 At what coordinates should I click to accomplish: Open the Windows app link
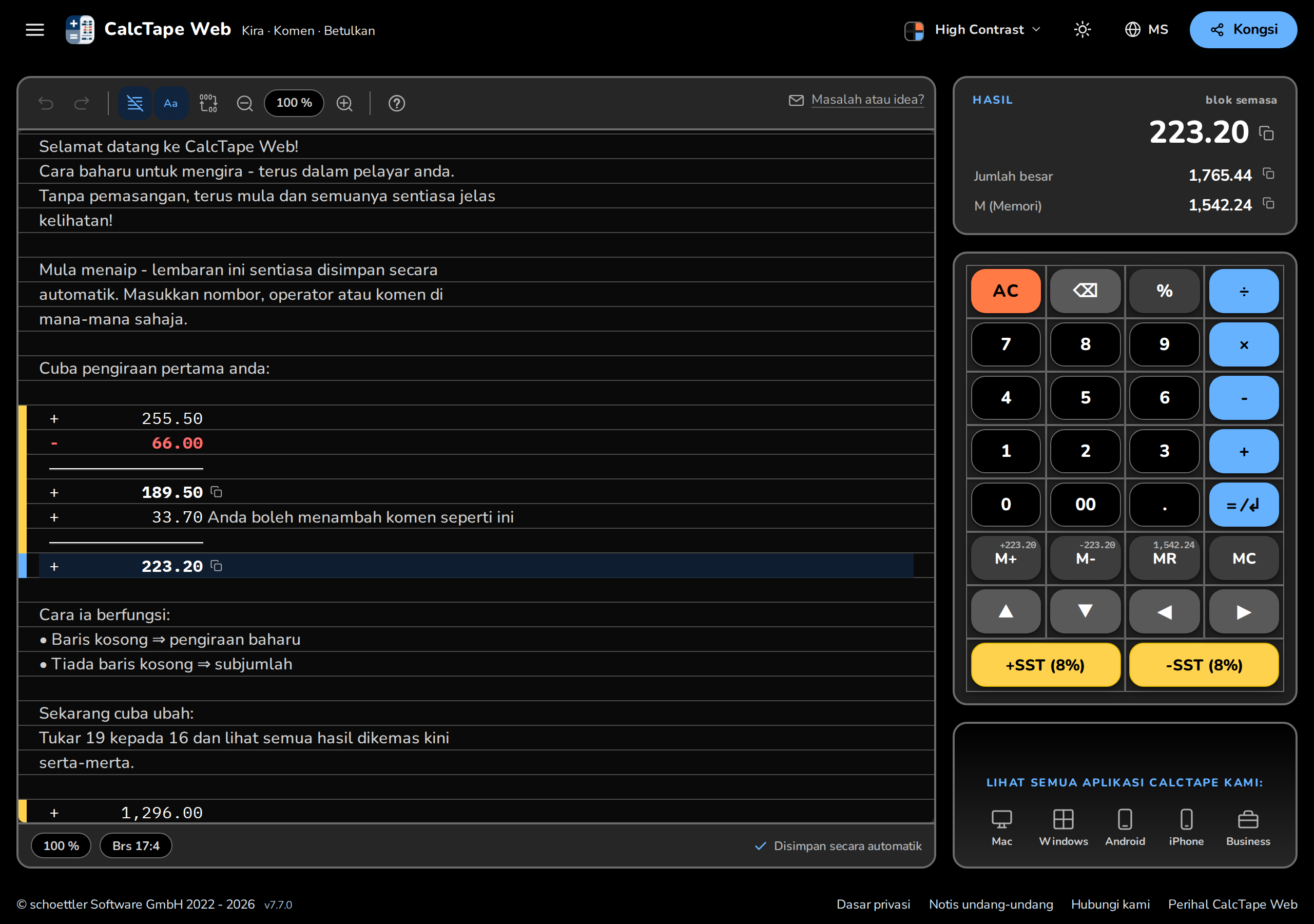[1064, 827]
